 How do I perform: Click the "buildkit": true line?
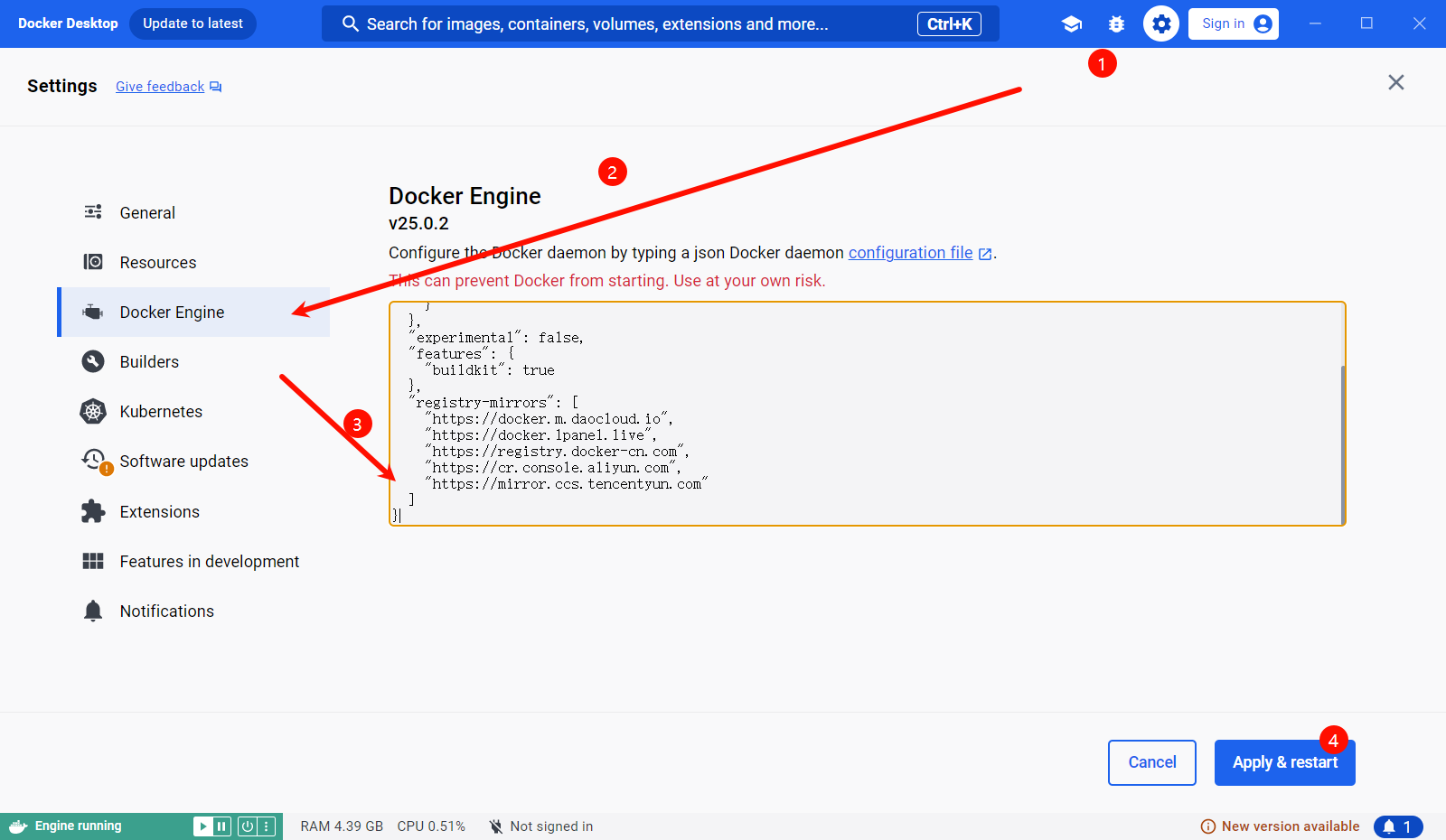[x=490, y=370]
